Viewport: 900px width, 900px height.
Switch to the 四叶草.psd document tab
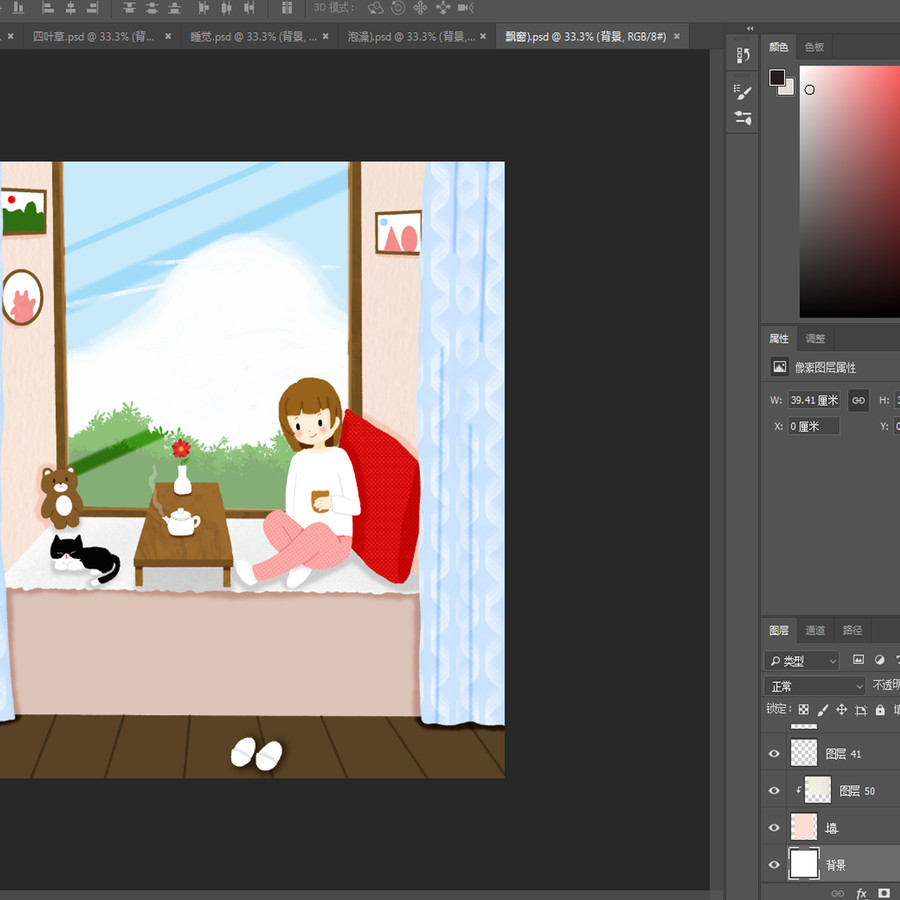94,37
